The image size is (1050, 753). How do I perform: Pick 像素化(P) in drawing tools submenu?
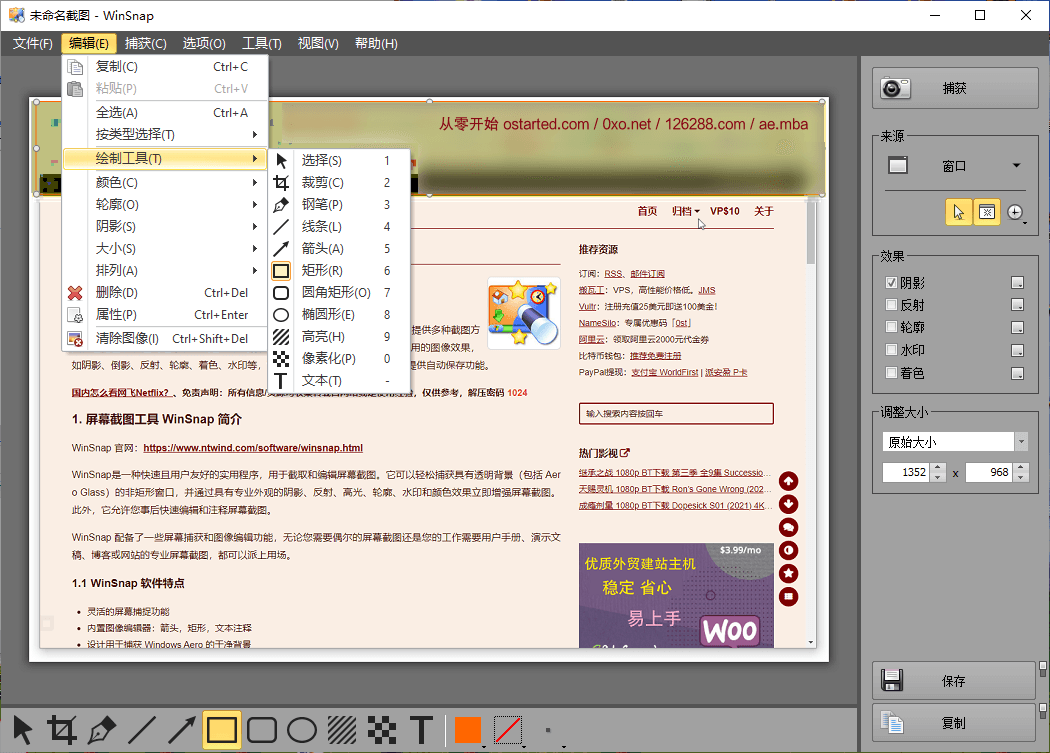(339, 358)
